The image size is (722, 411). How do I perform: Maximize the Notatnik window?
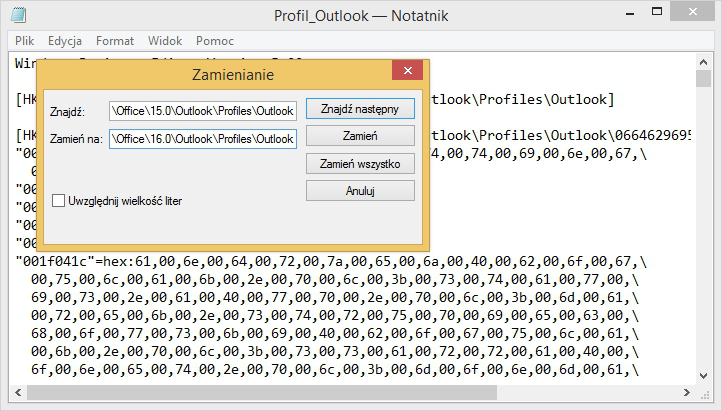pos(657,12)
